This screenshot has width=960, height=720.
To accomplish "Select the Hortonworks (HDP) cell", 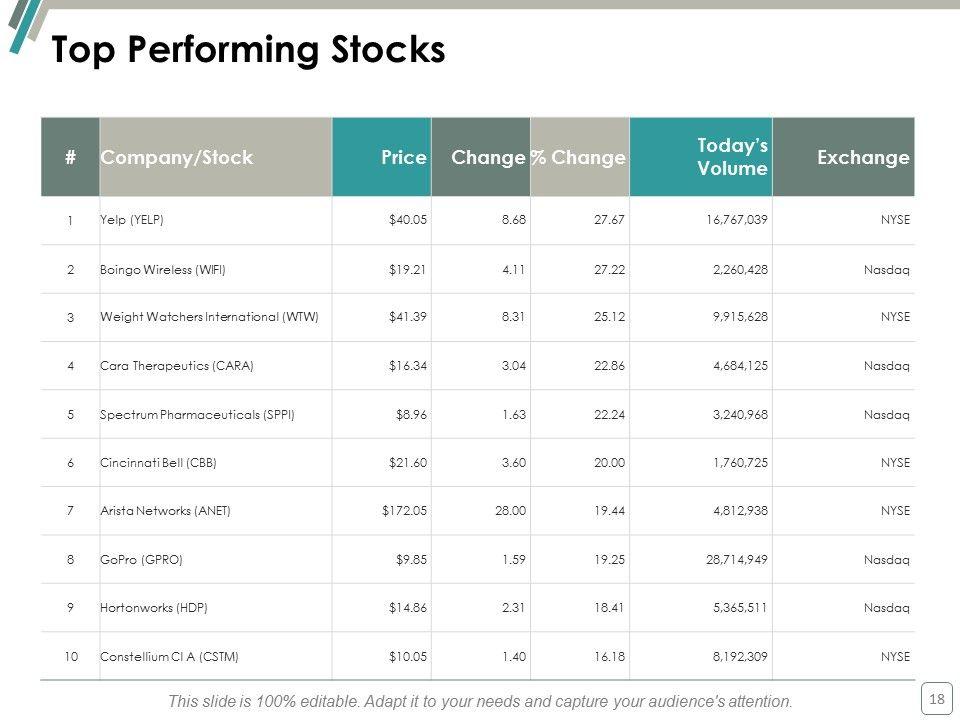I will click(x=154, y=608).
